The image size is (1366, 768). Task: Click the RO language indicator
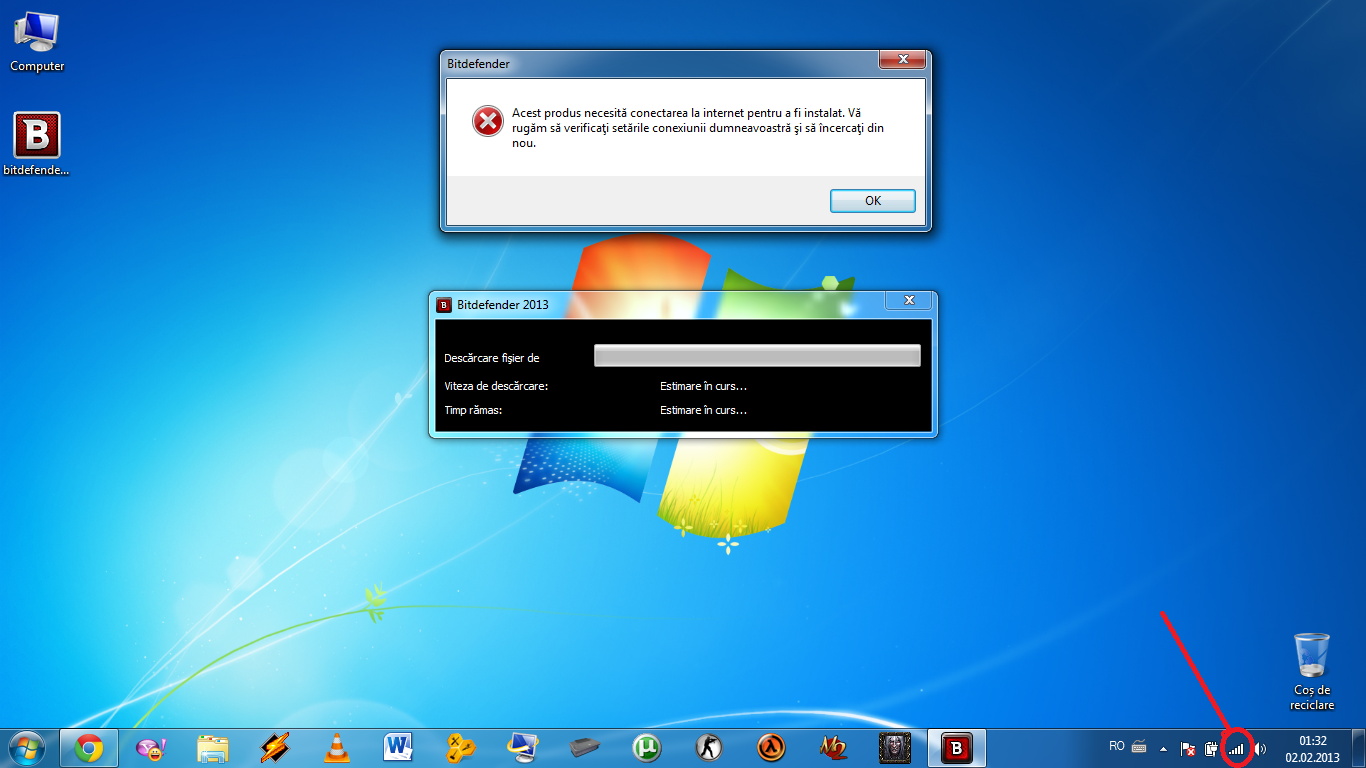pyautogui.click(x=1117, y=746)
